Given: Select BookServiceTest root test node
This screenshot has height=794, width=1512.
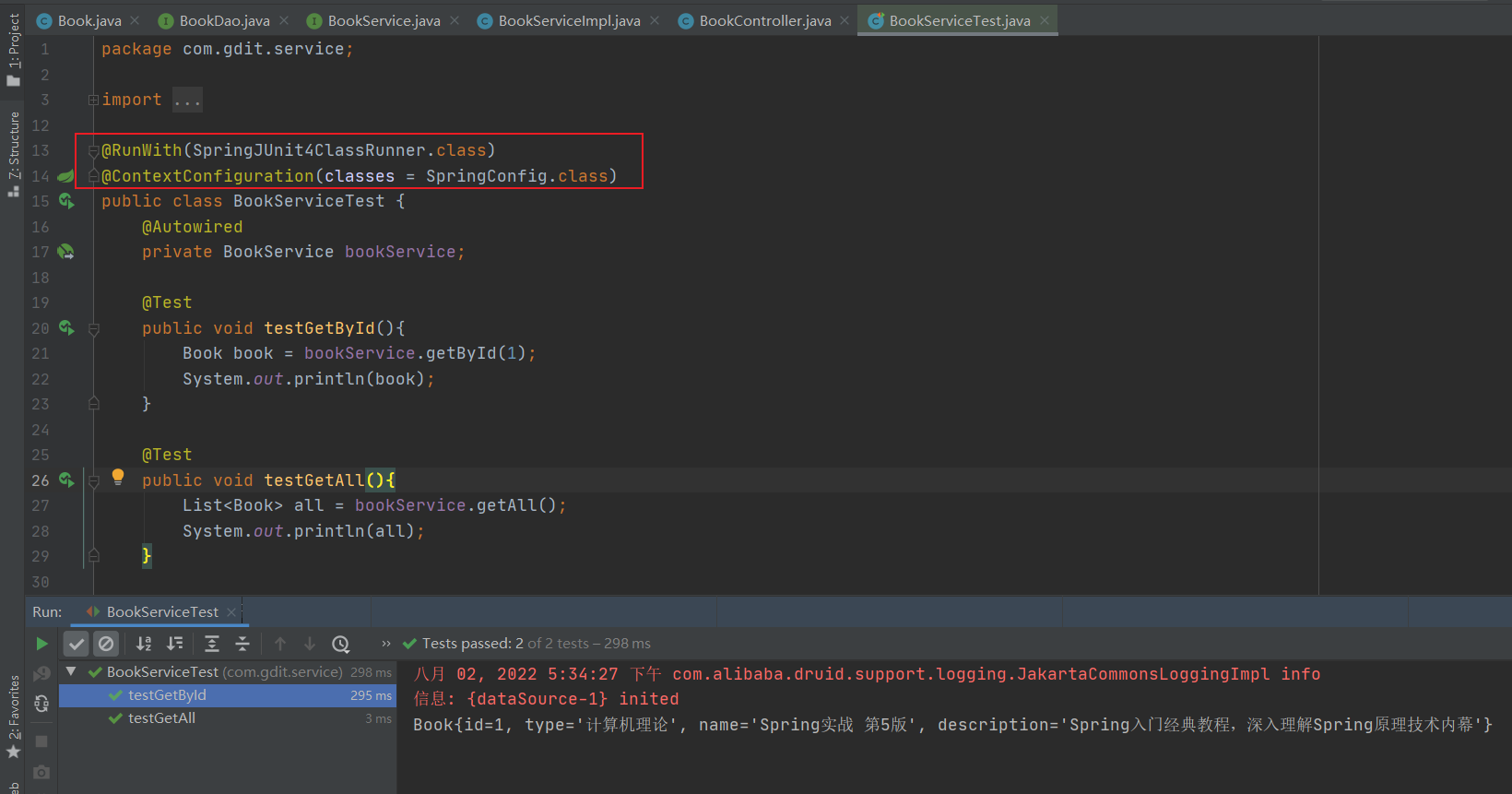Looking at the screenshot, I should tap(228, 672).
